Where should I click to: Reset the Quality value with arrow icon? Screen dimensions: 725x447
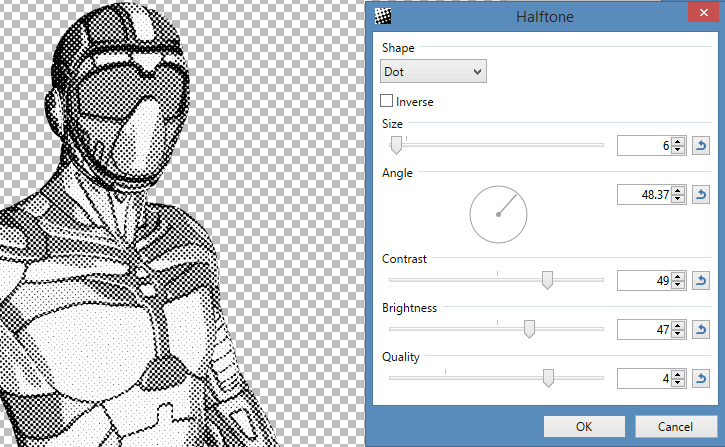point(702,378)
